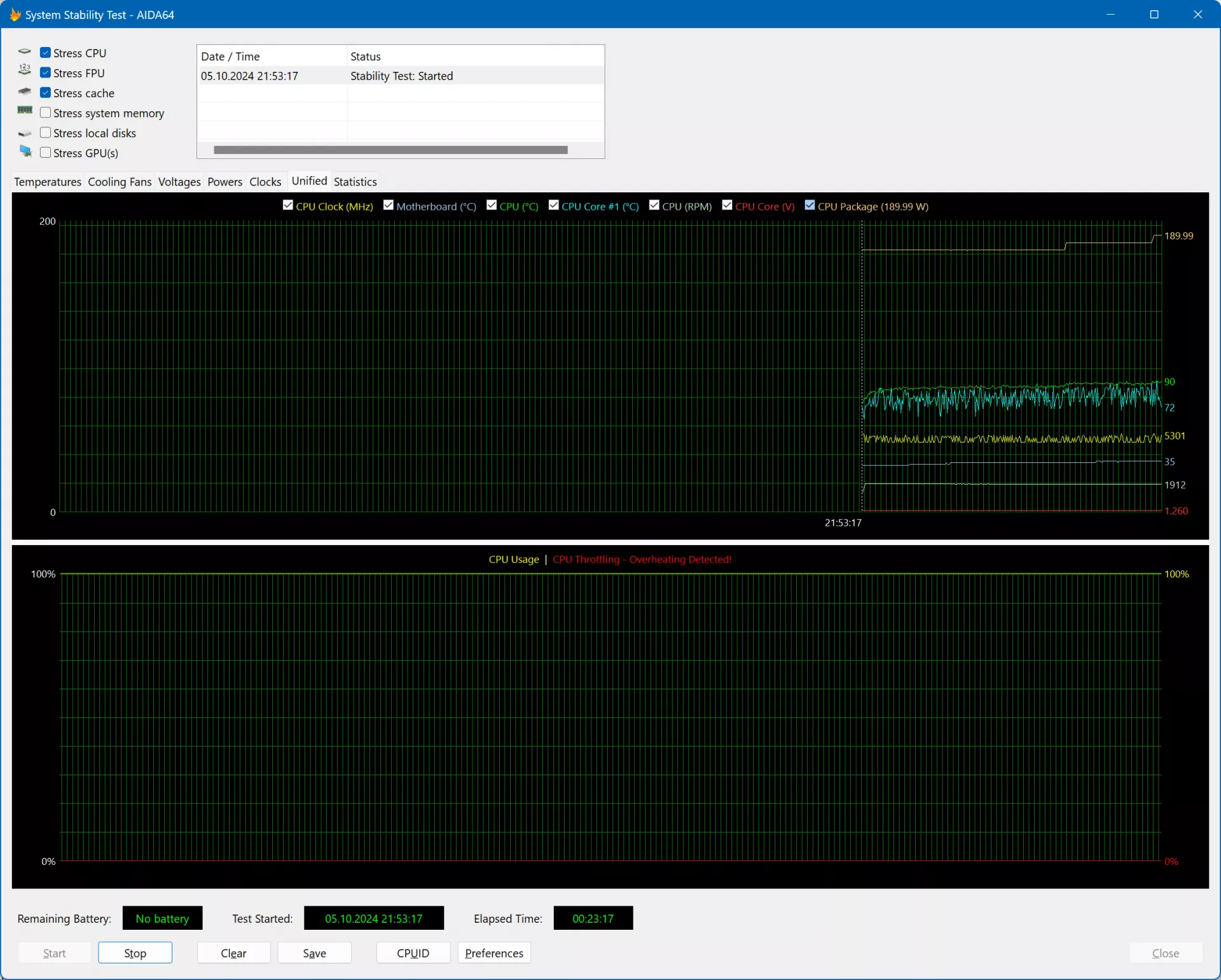Screen dimensions: 1221x980
Task: Minimize the System Stability Test window
Action: 1110,14
